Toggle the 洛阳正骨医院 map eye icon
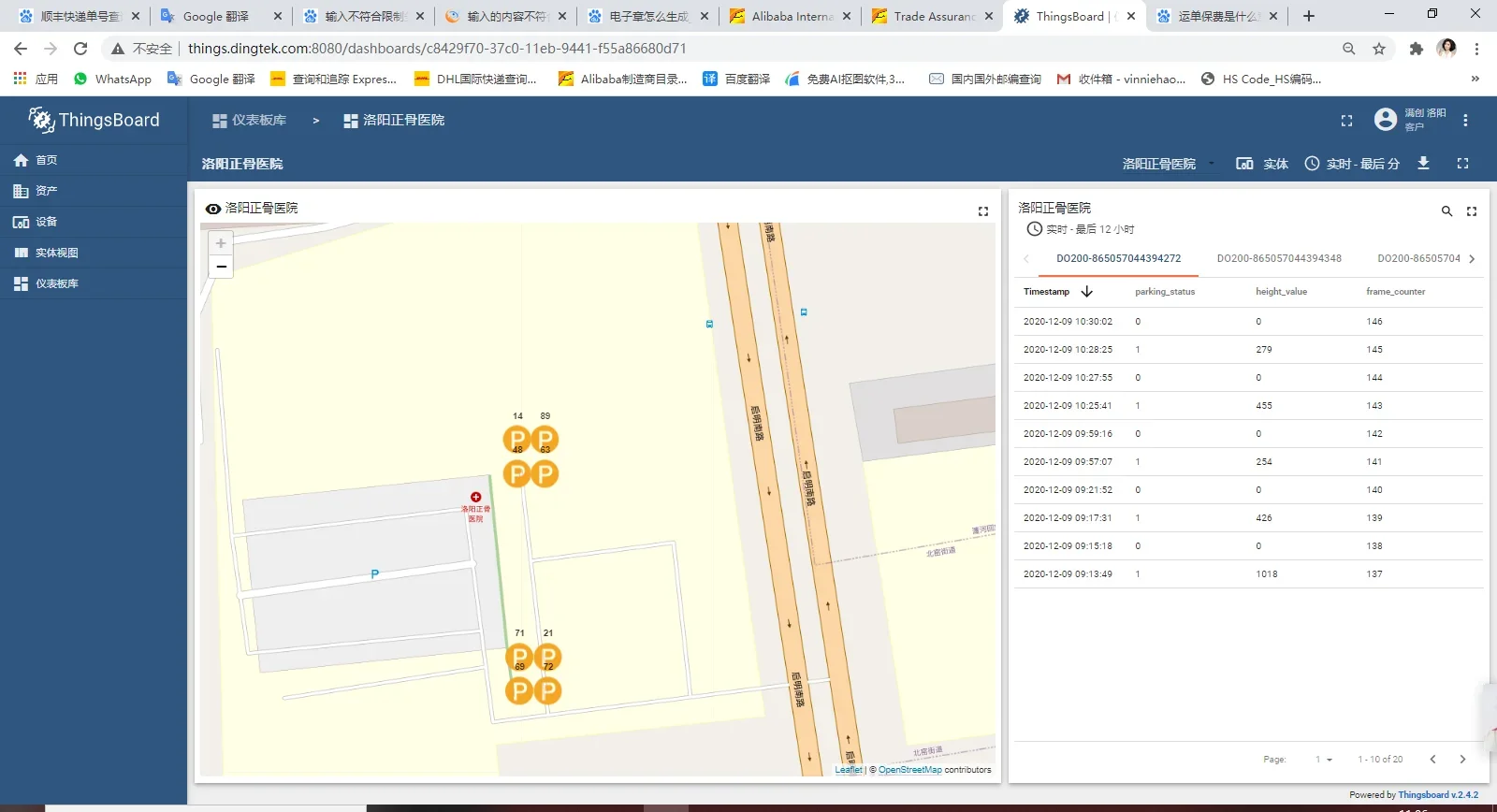The height and width of the screenshot is (812, 1497). (x=213, y=209)
